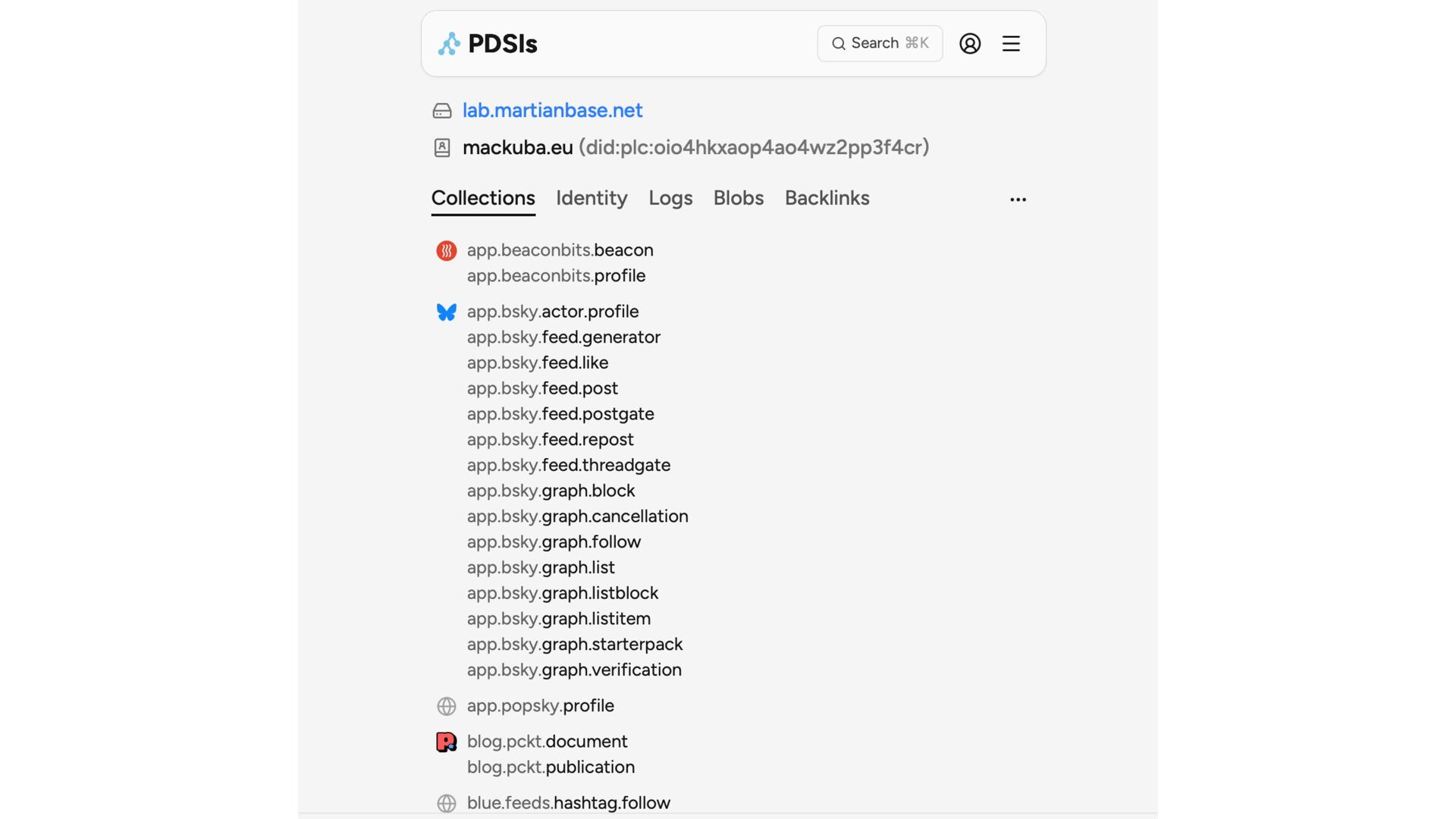Open the Blobs tab
Image resolution: width=1456 pixels, height=819 pixels.
coord(738,198)
